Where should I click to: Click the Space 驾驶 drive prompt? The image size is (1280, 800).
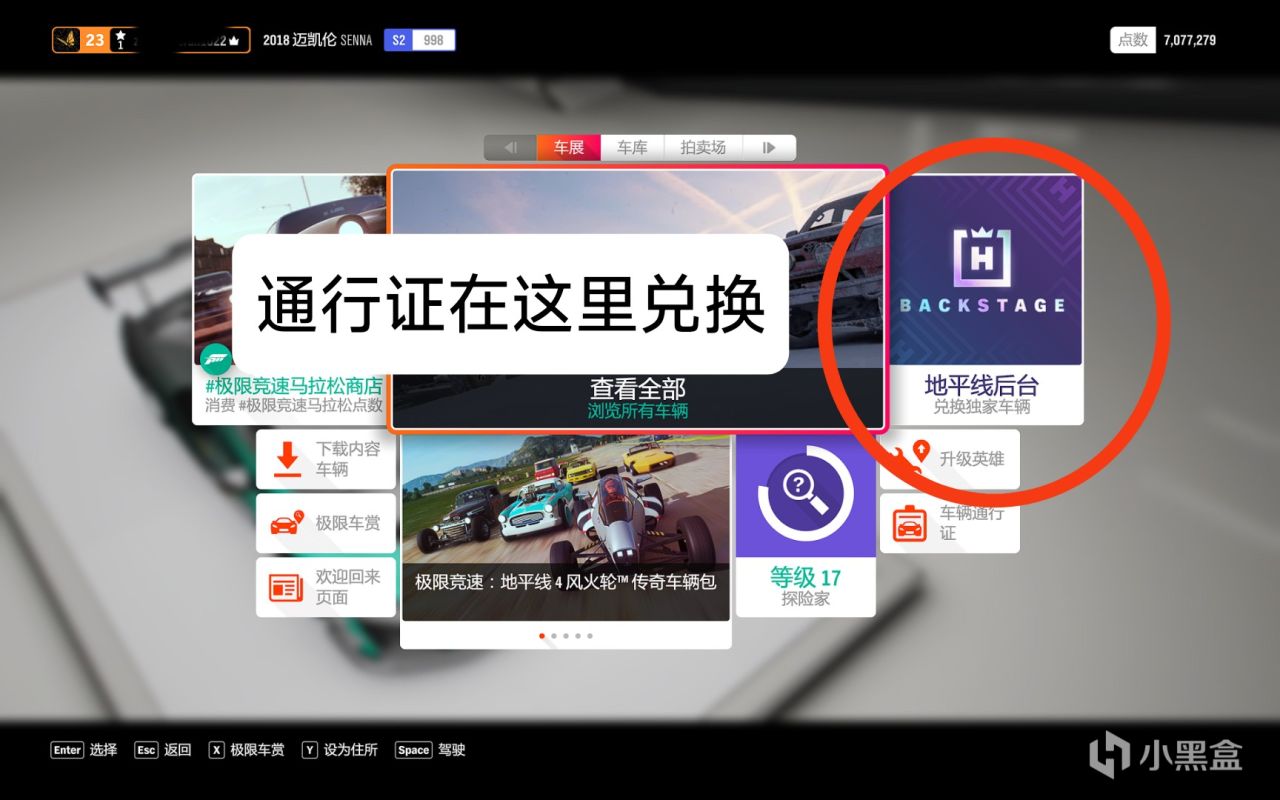click(x=430, y=750)
